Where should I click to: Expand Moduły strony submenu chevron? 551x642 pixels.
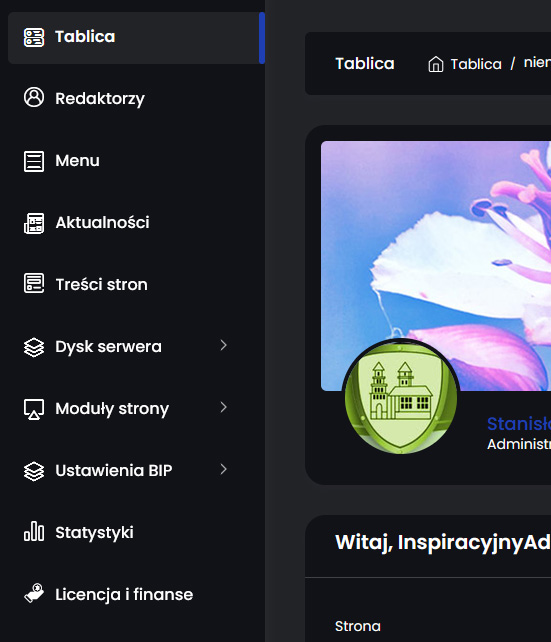coord(223,407)
